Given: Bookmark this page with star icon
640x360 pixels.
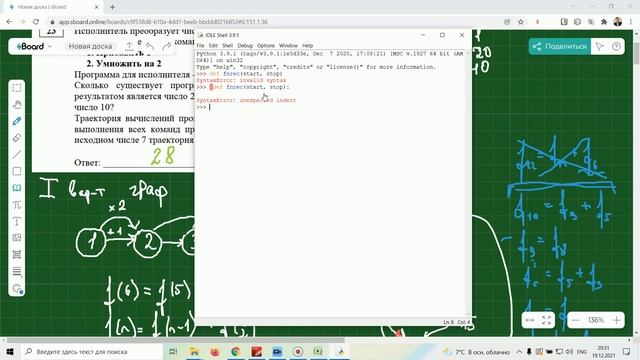Looking at the screenshot, I should pos(521,22).
